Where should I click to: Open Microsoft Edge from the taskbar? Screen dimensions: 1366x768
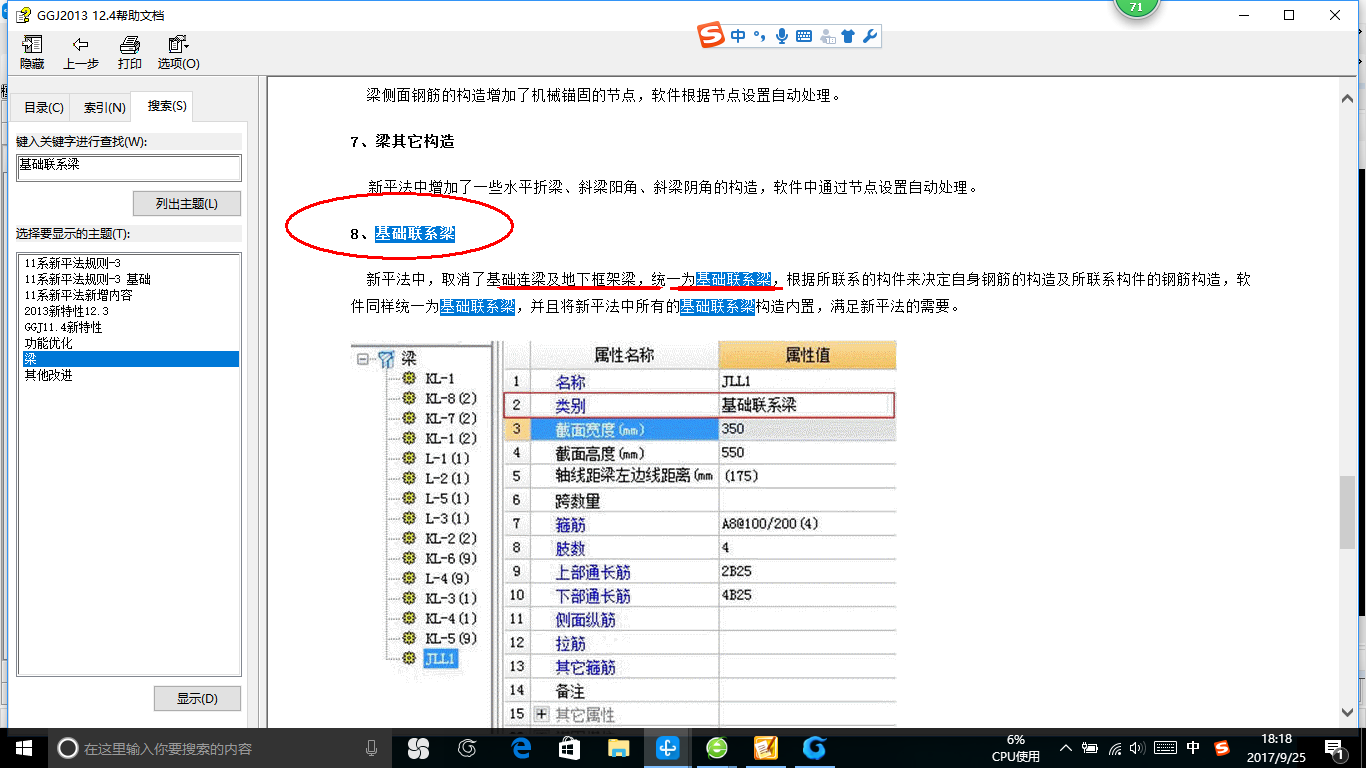click(520, 748)
